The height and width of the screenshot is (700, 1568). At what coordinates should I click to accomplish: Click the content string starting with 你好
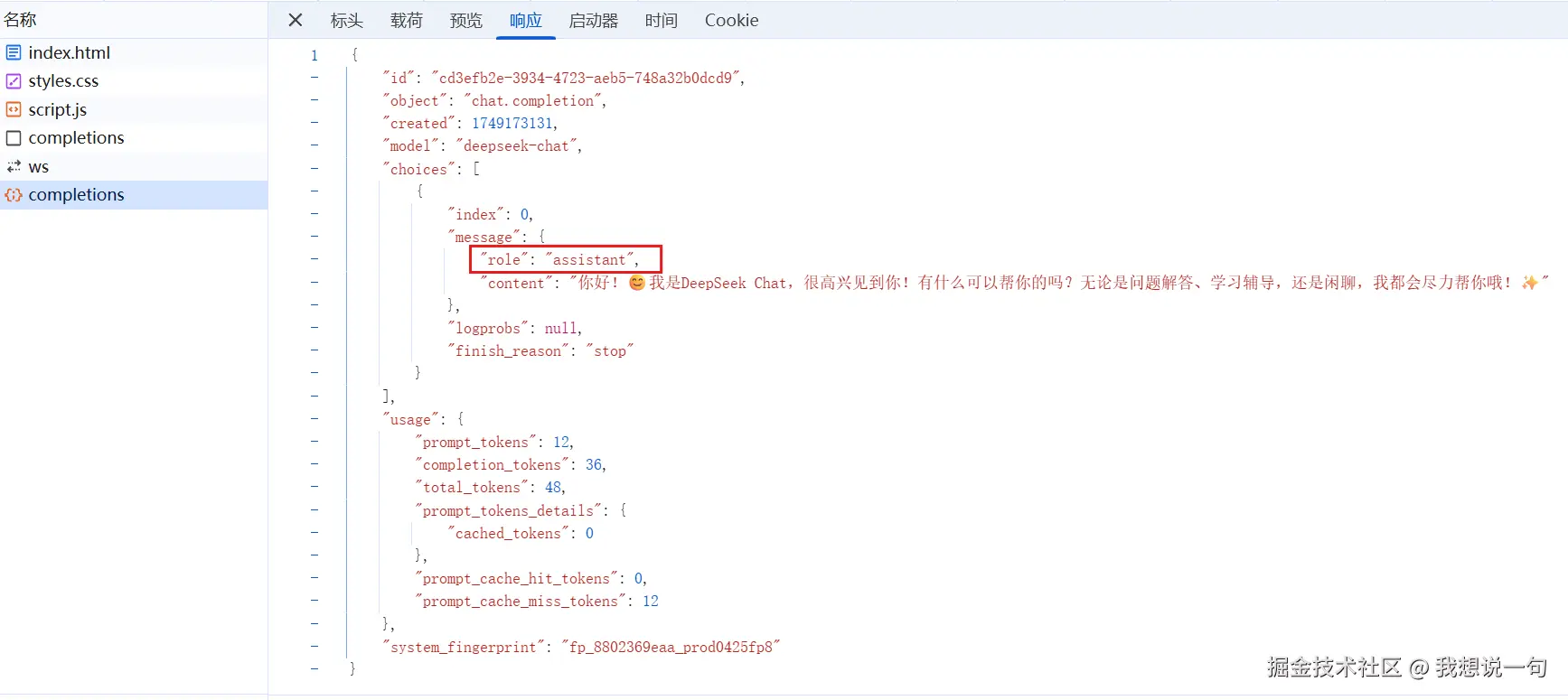point(1059,283)
